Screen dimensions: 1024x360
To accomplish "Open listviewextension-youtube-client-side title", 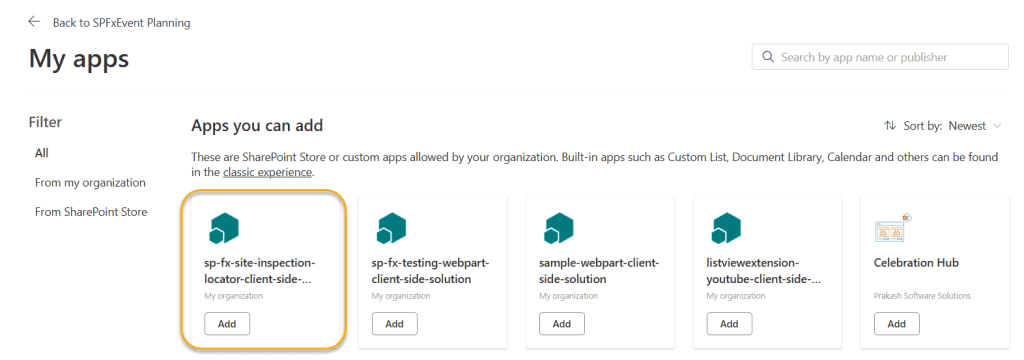I will pyautogui.click(x=763, y=271).
